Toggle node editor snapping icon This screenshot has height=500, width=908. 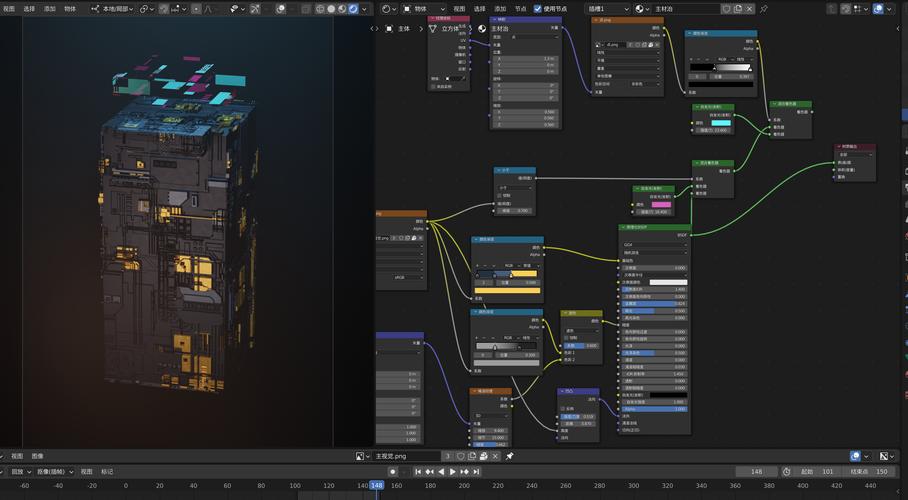tap(846, 9)
